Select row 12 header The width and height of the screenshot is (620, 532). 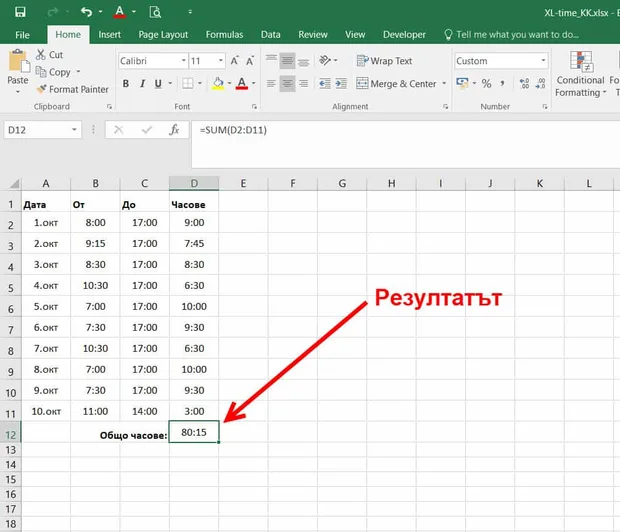pyautogui.click(x=11, y=434)
